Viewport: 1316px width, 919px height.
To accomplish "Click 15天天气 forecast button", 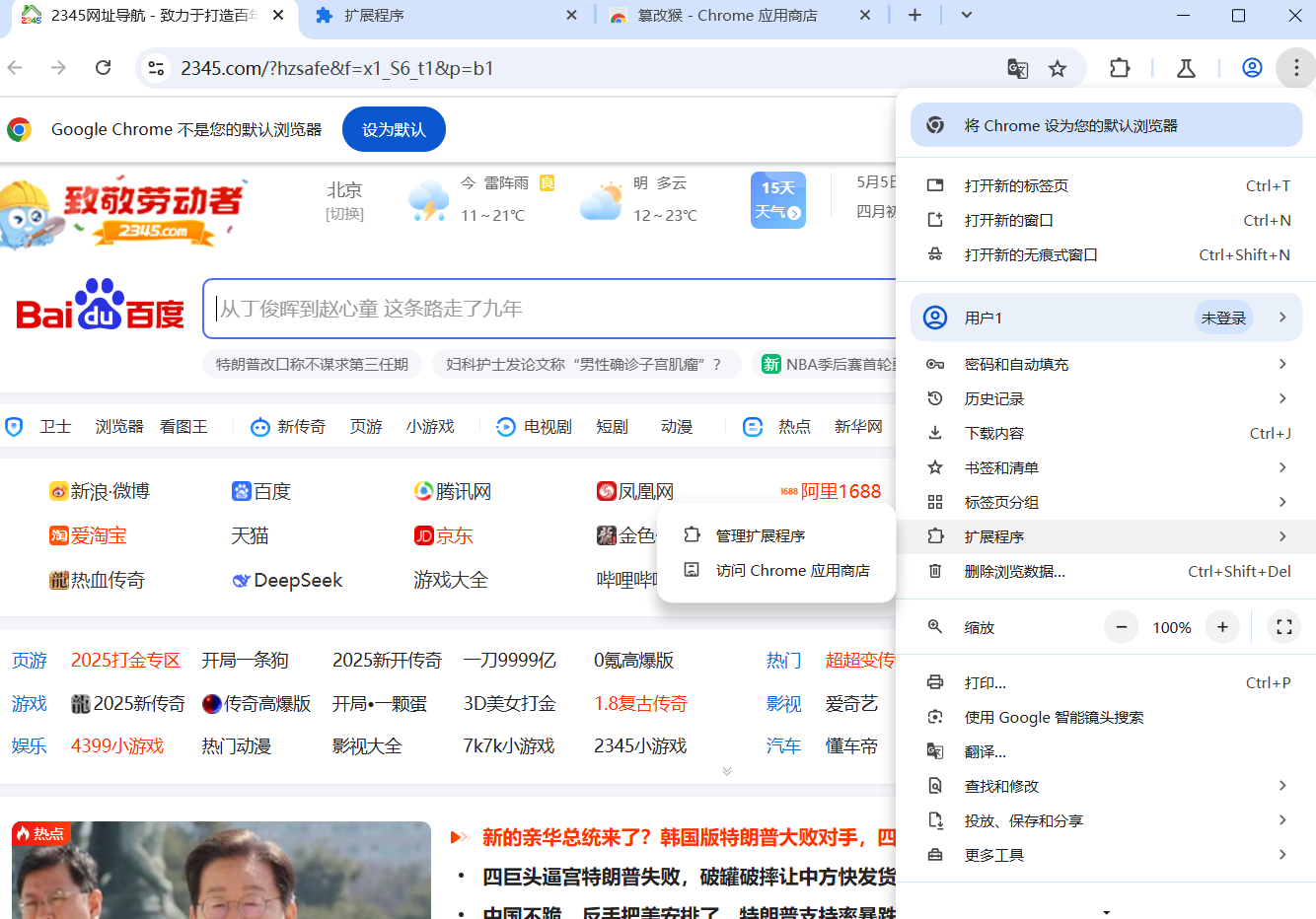I will point(778,200).
